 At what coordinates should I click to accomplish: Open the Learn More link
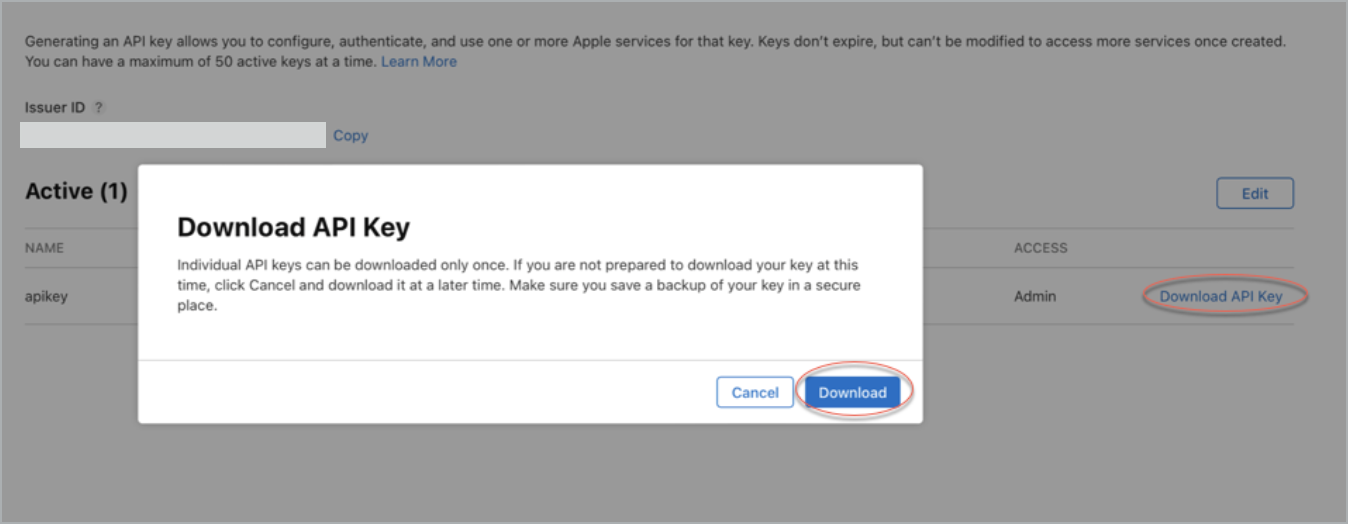pyautogui.click(x=418, y=62)
